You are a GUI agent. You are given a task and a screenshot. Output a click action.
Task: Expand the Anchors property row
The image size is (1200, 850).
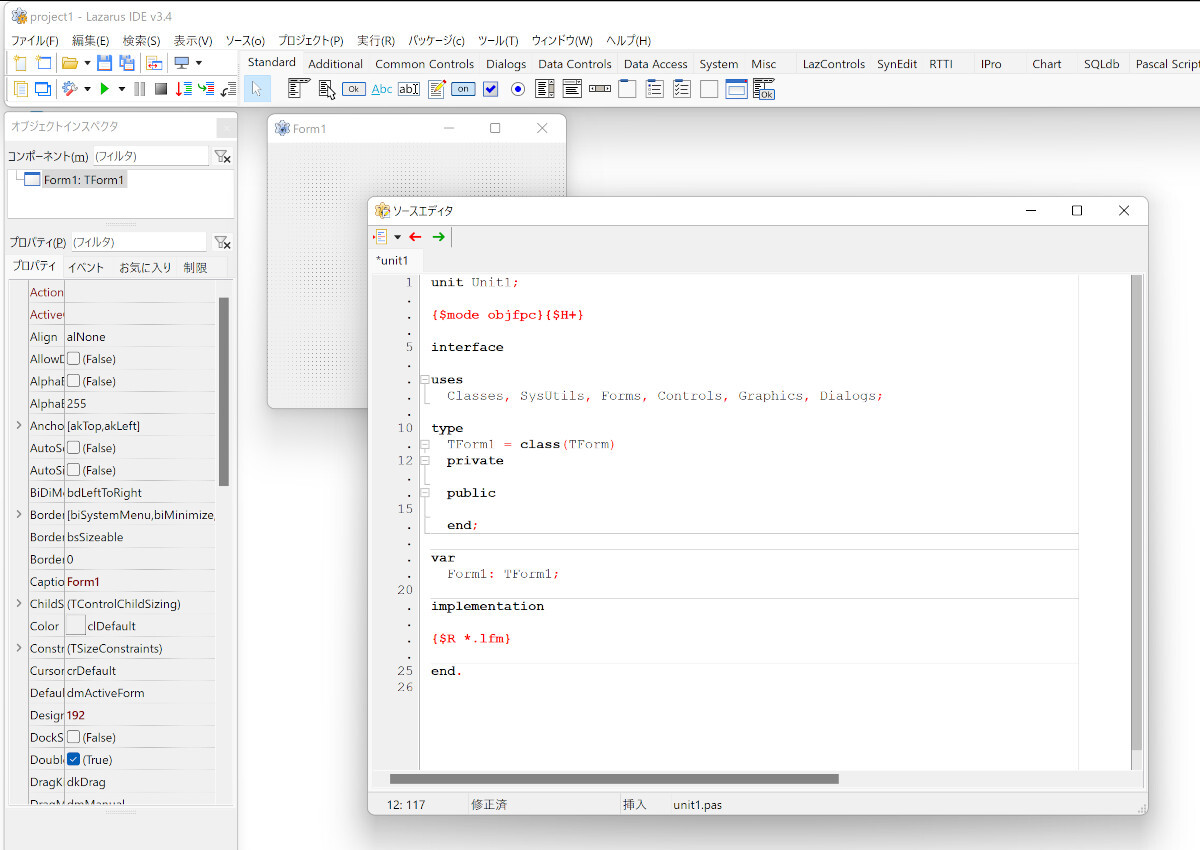click(18, 426)
